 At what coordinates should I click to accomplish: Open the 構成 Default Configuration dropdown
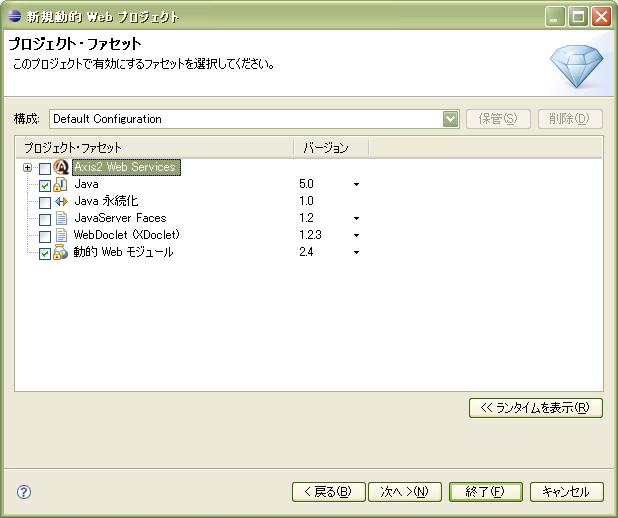pos(450,119)
